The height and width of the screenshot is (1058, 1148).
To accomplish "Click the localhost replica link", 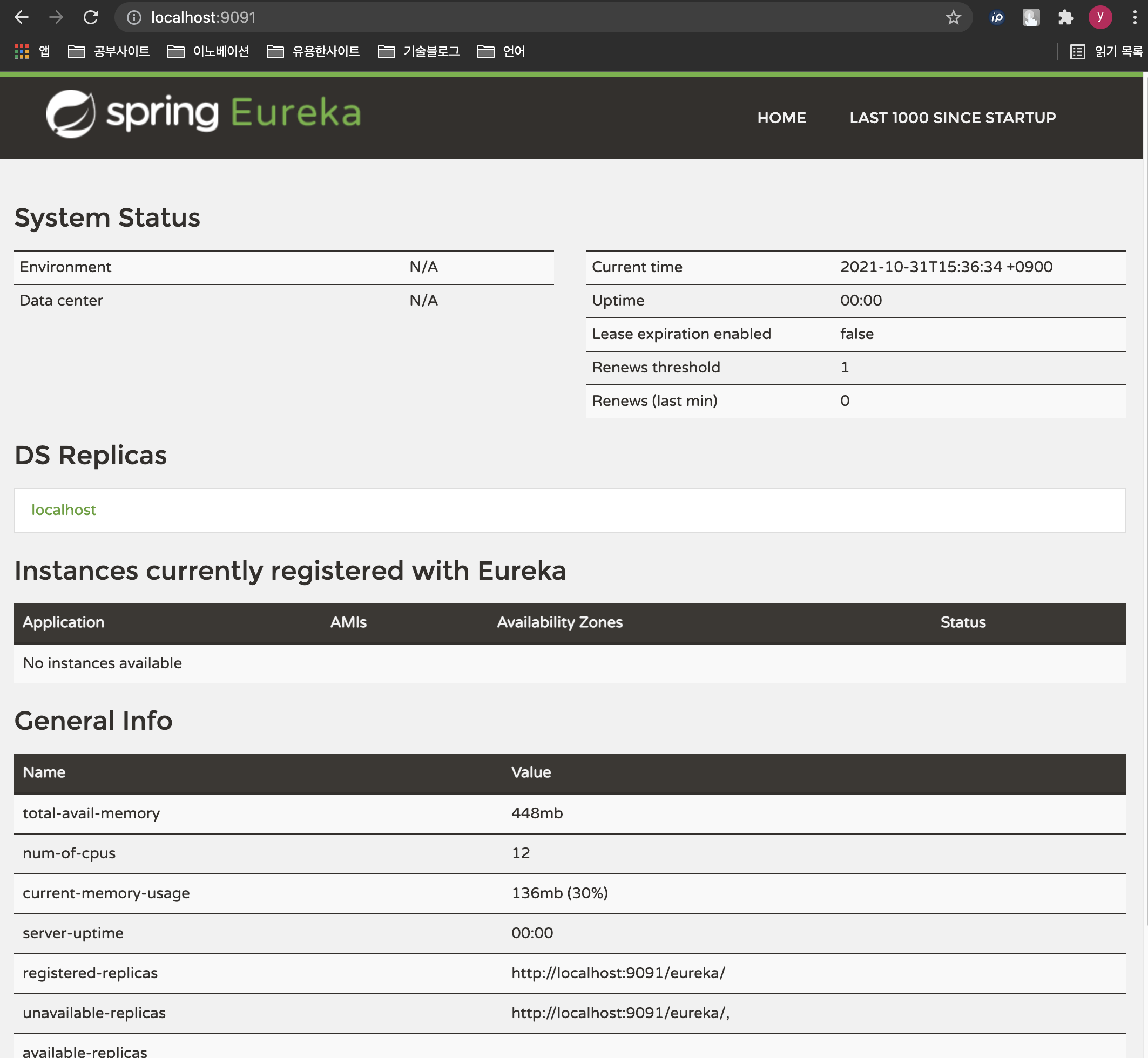I will pyautogui.click(x=64, y=510).
